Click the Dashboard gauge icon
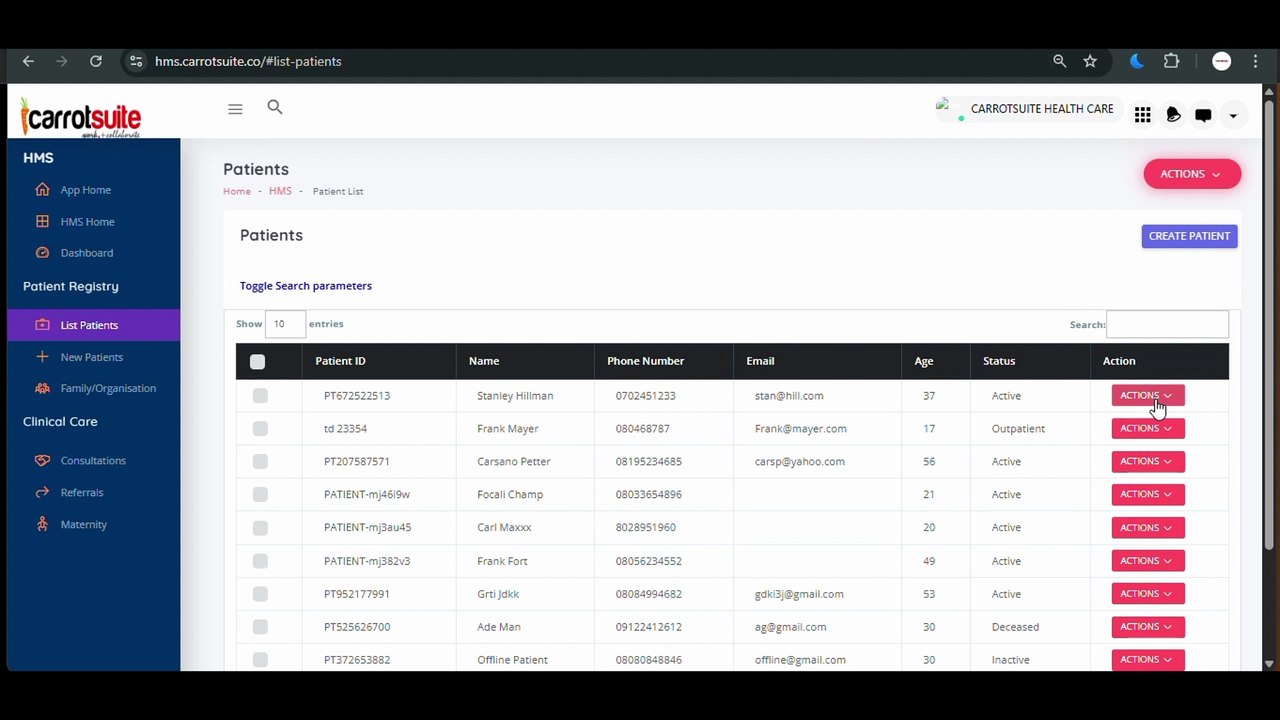The height and width of the screenshot is (720, 1280). click(x=42, y=253)
